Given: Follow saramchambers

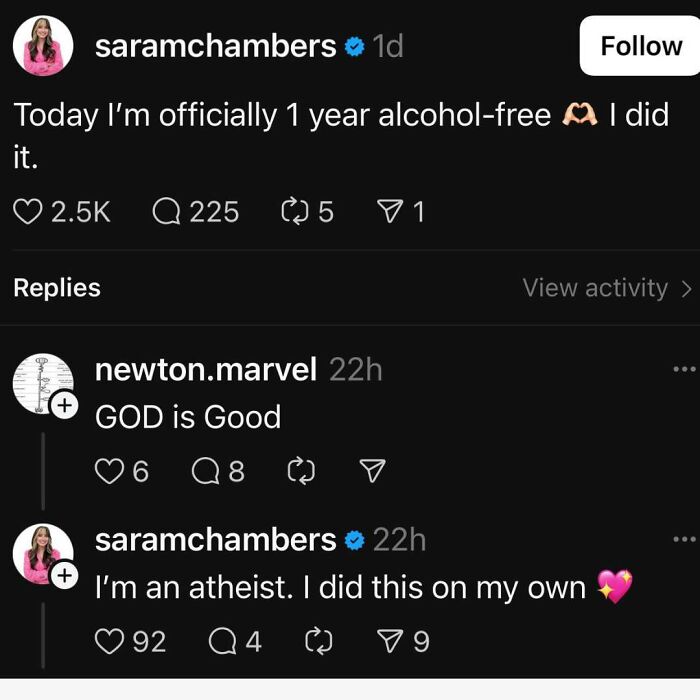Looking at the screenshot, I should click(640, 46).
